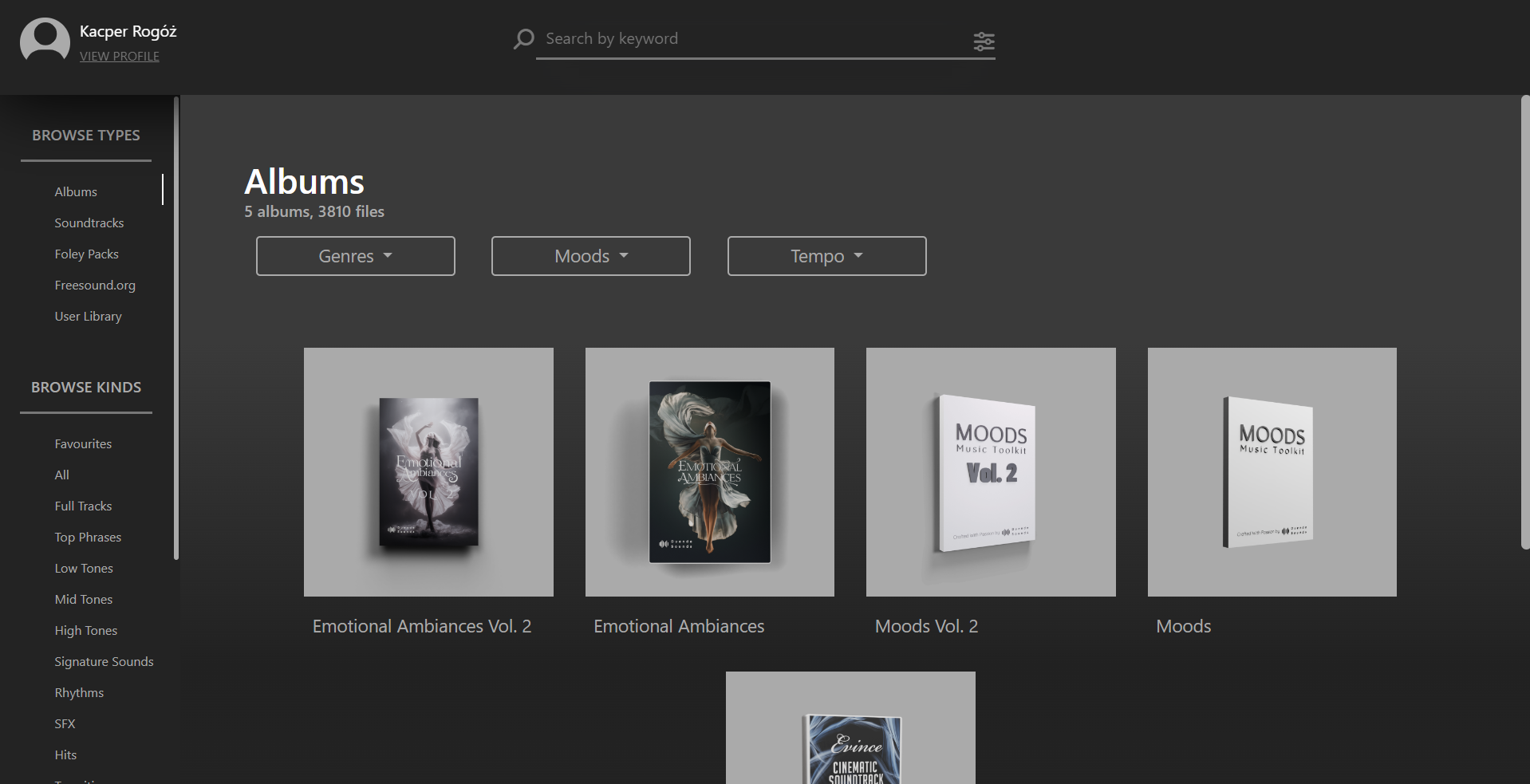Select Albums in Browse Types
1530x784 pixels.
pyautogui.click(x=76, y=192)
